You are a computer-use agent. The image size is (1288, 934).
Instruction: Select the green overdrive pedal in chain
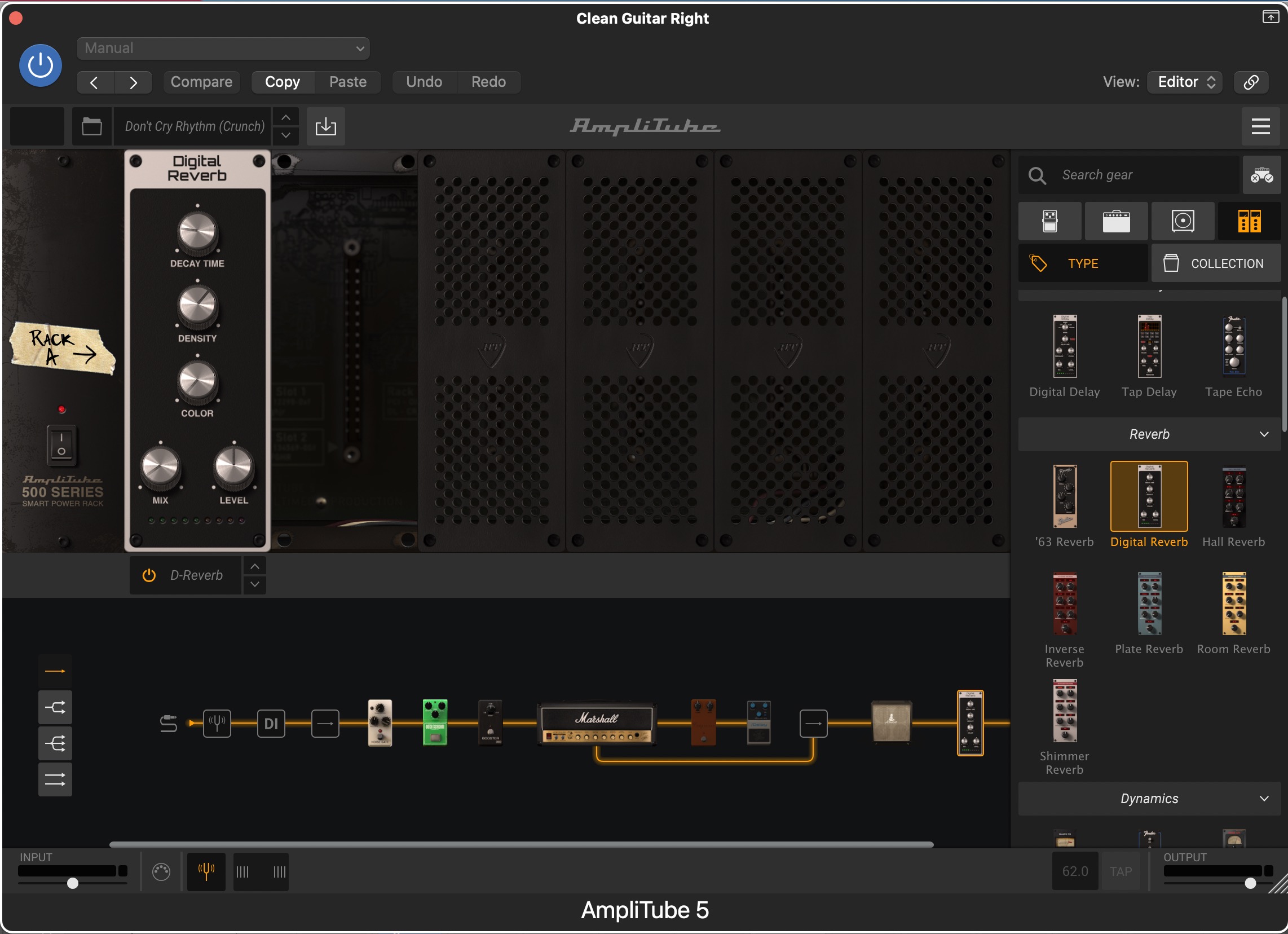(435, 722)
